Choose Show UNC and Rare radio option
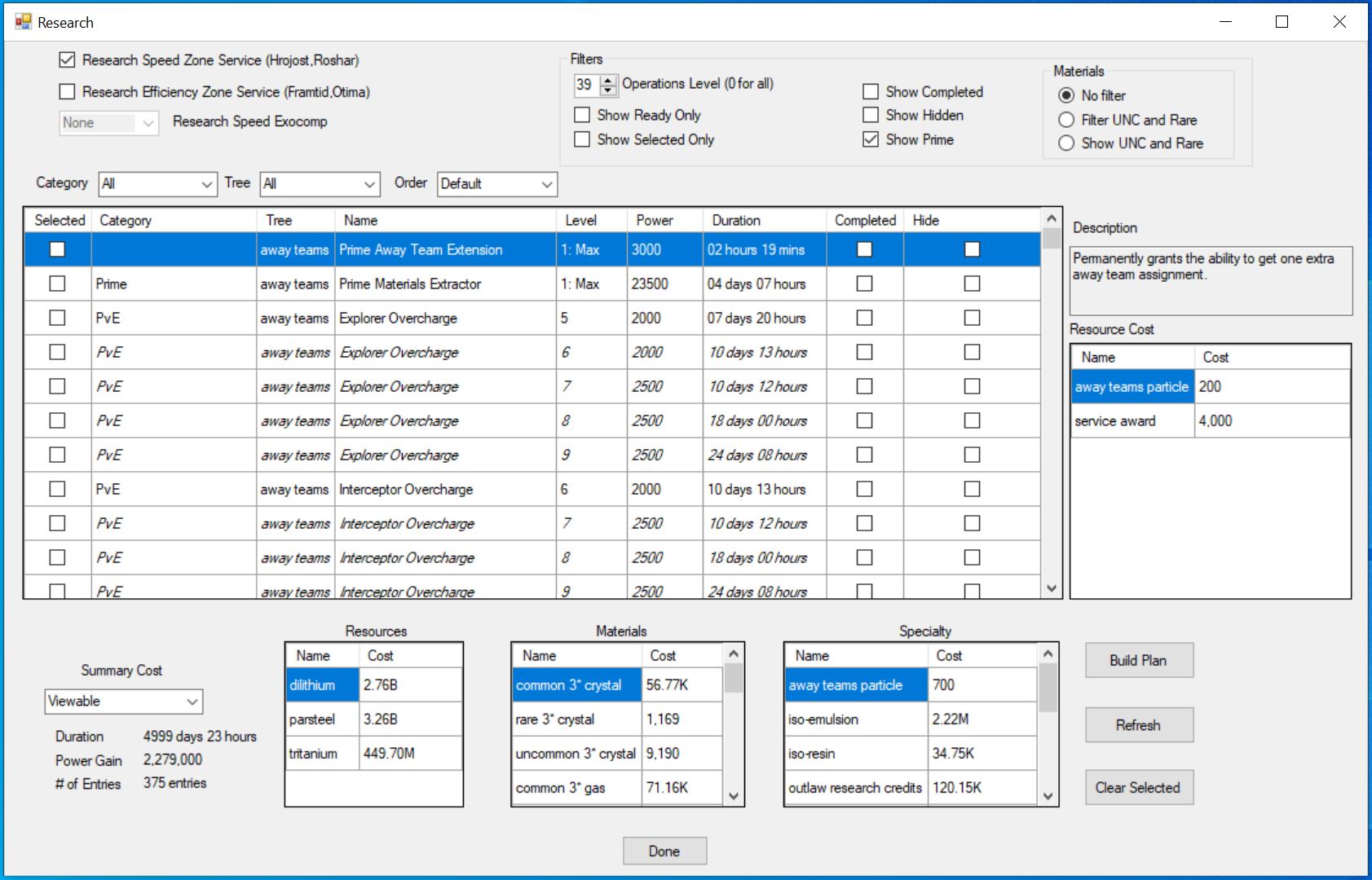 1066,143
